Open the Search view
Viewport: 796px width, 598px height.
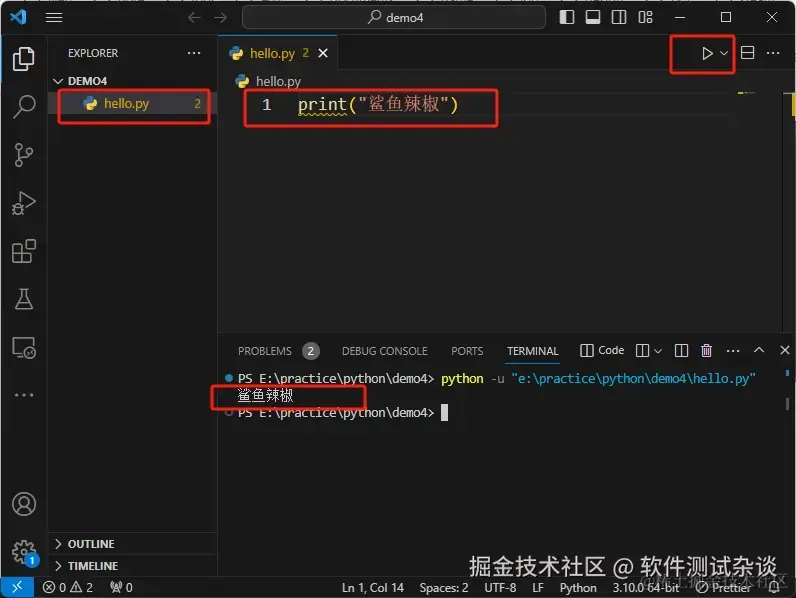pyautogui.click(x=23, y=107)
